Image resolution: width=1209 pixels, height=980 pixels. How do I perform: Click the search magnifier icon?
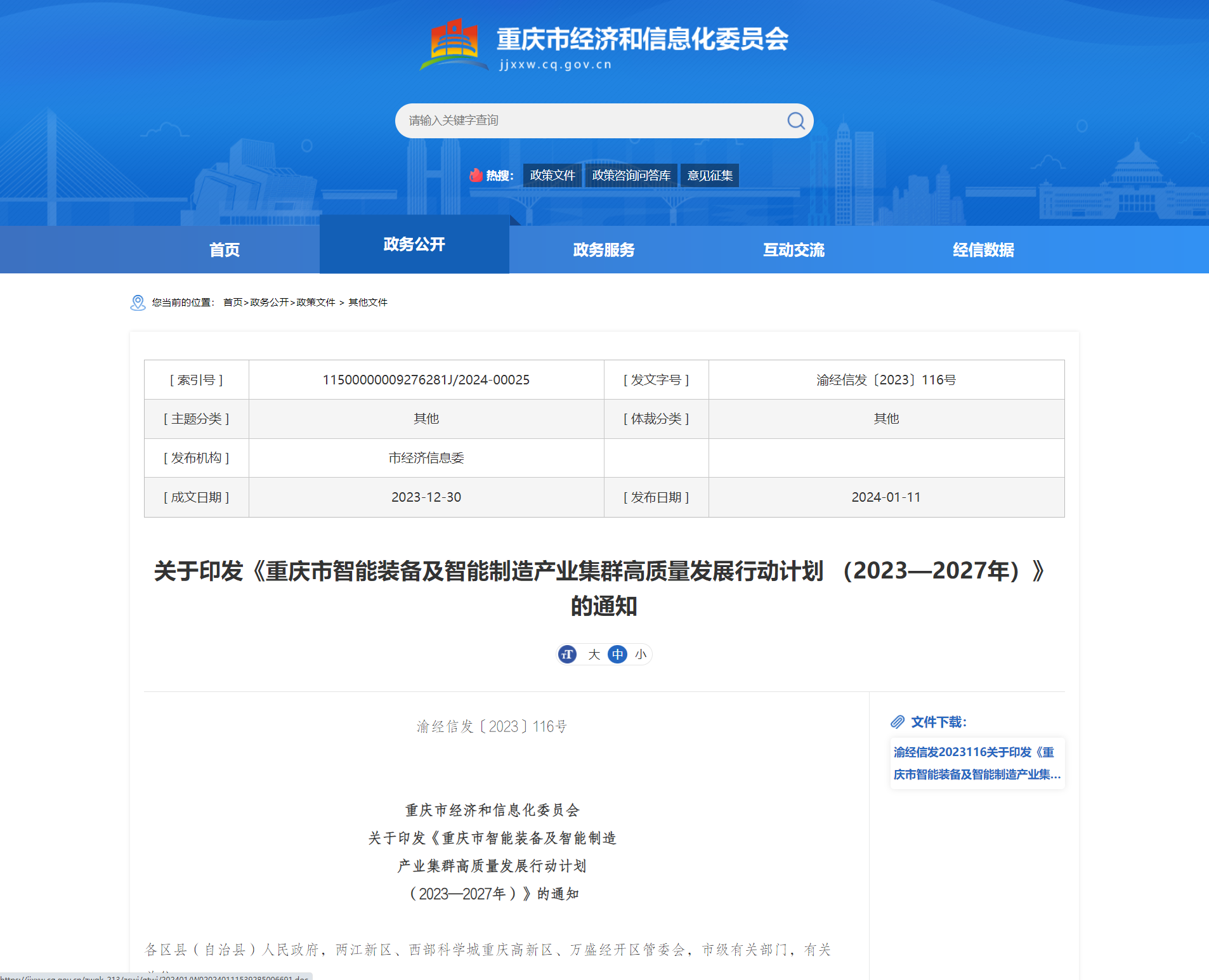(x=795, y=121)
